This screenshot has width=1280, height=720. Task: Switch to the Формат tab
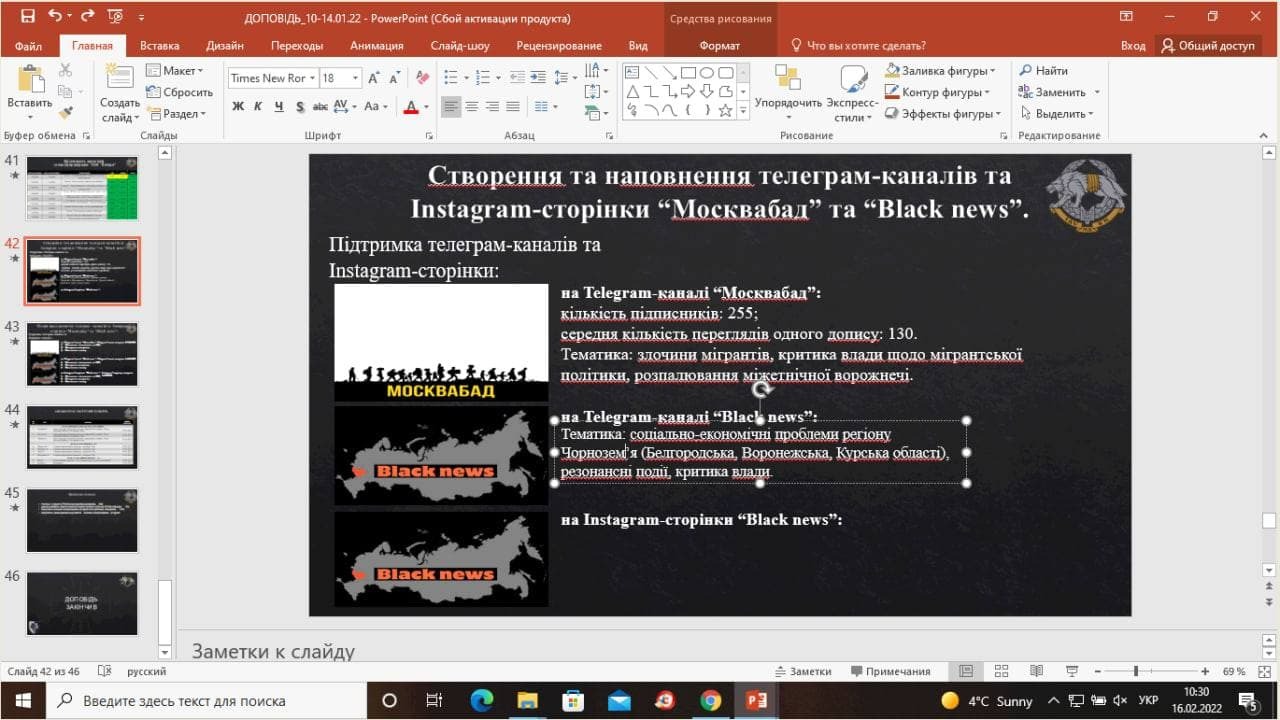coord(720,46)
